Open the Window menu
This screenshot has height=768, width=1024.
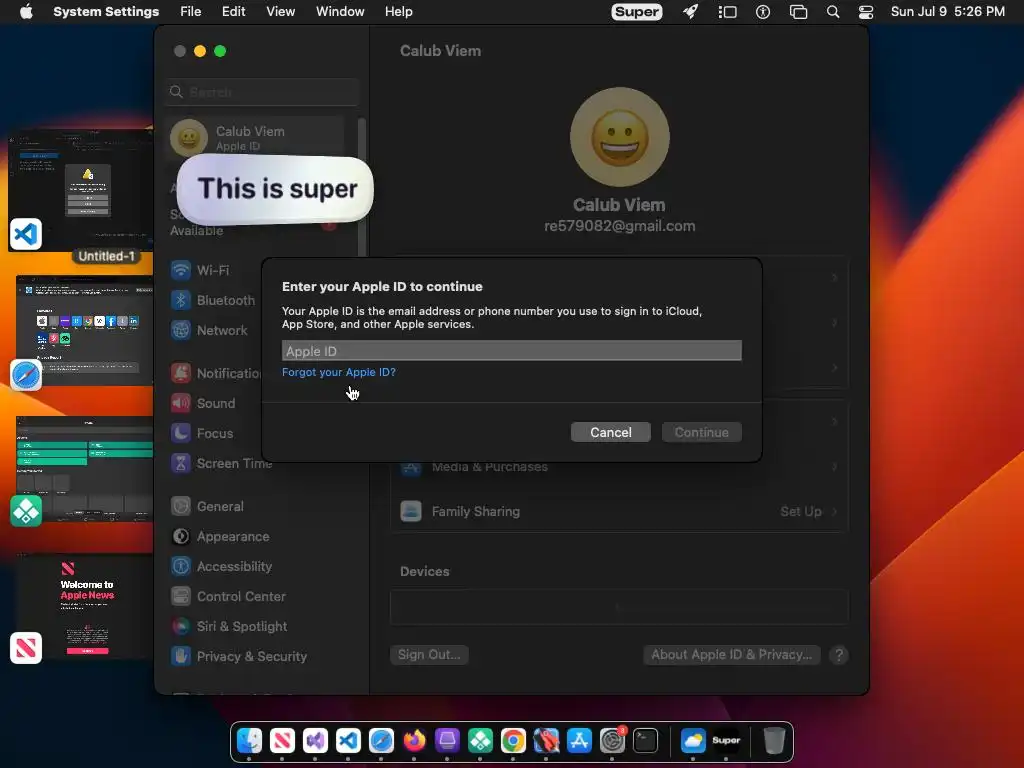[340, 12]
